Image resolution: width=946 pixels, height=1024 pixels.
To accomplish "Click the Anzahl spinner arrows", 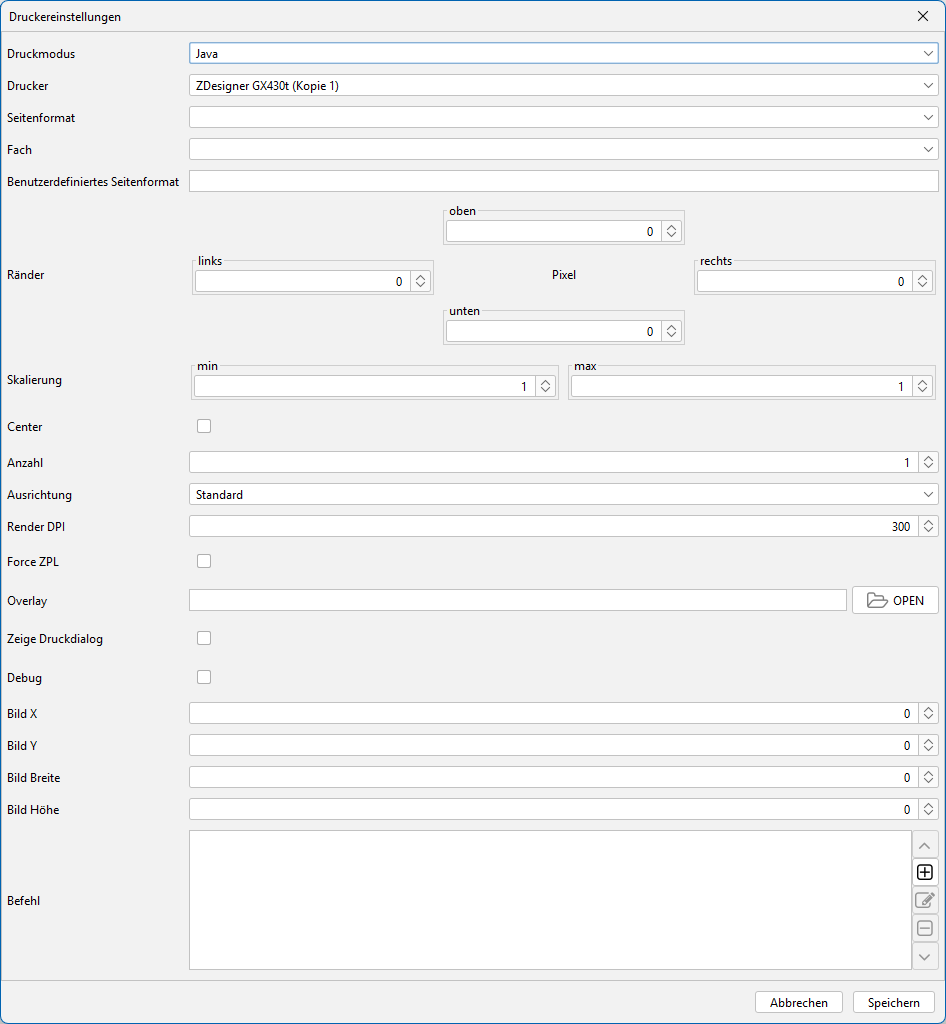I will pyautogui.click(x=929, y=462).
